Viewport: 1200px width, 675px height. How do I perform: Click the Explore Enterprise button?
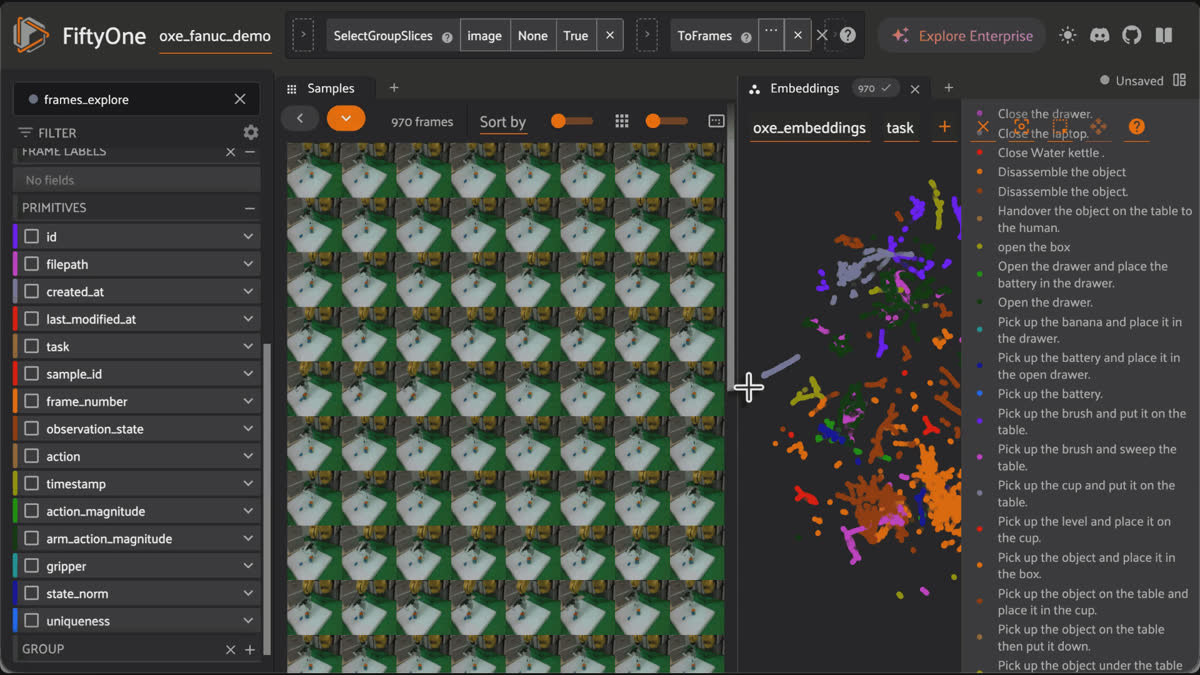click(962, 35)
